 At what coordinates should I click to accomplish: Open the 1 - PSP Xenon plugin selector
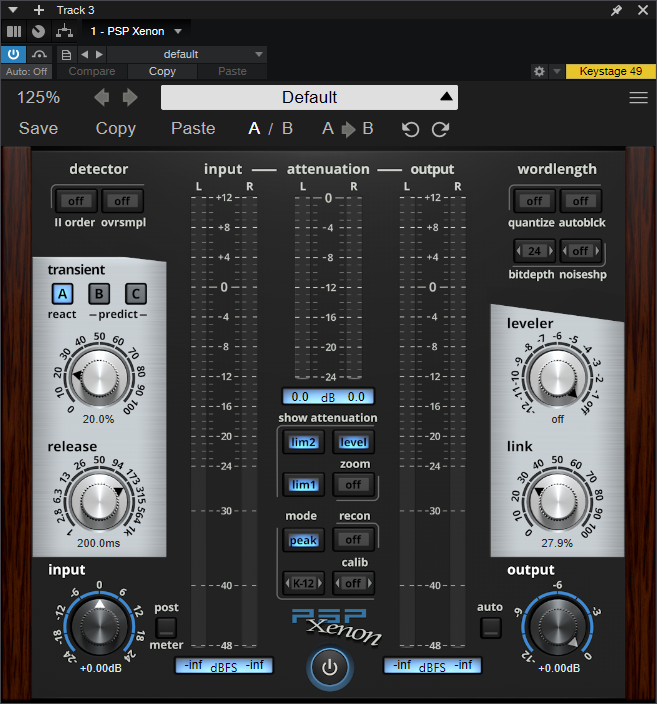(x=136, y=31)
